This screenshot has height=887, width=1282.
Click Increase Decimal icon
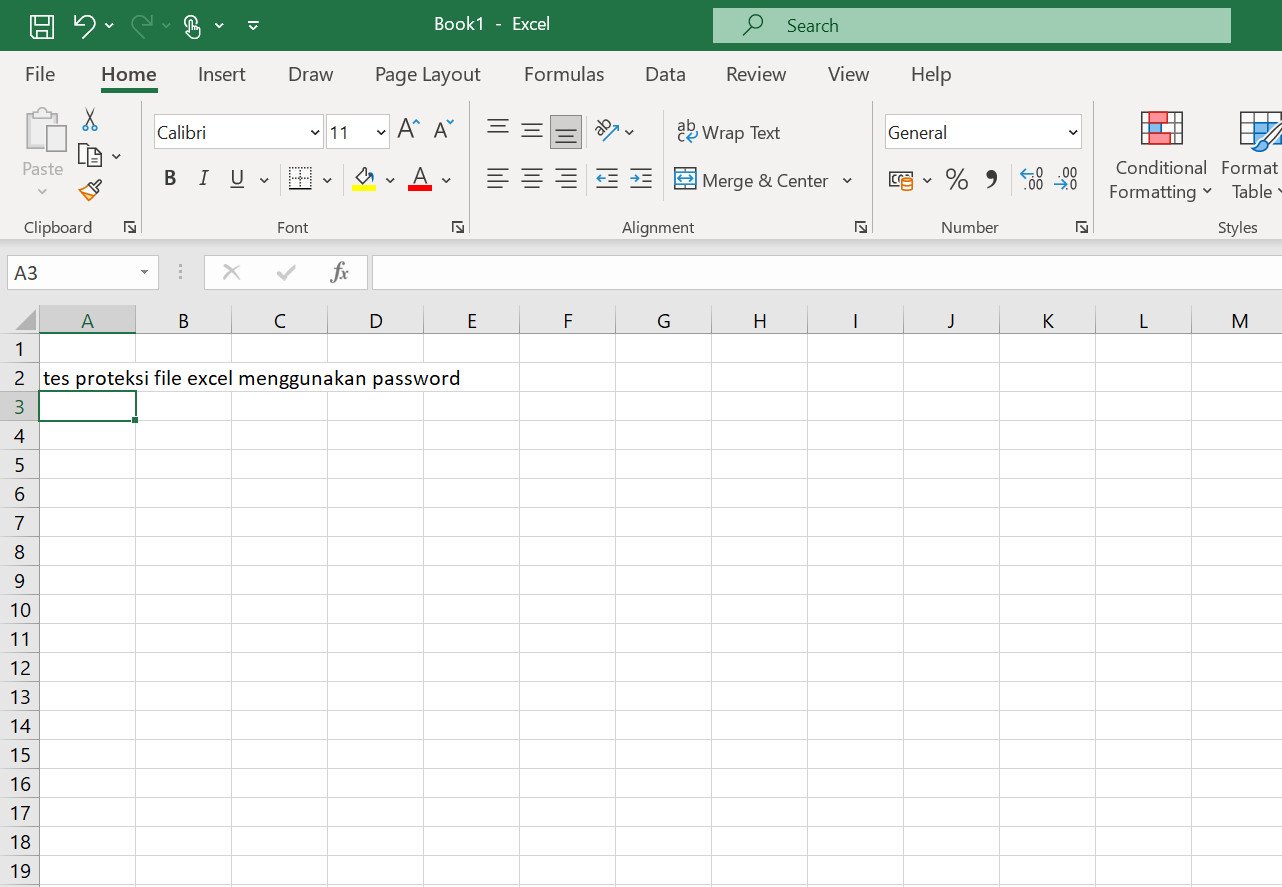coord(1032,180)
